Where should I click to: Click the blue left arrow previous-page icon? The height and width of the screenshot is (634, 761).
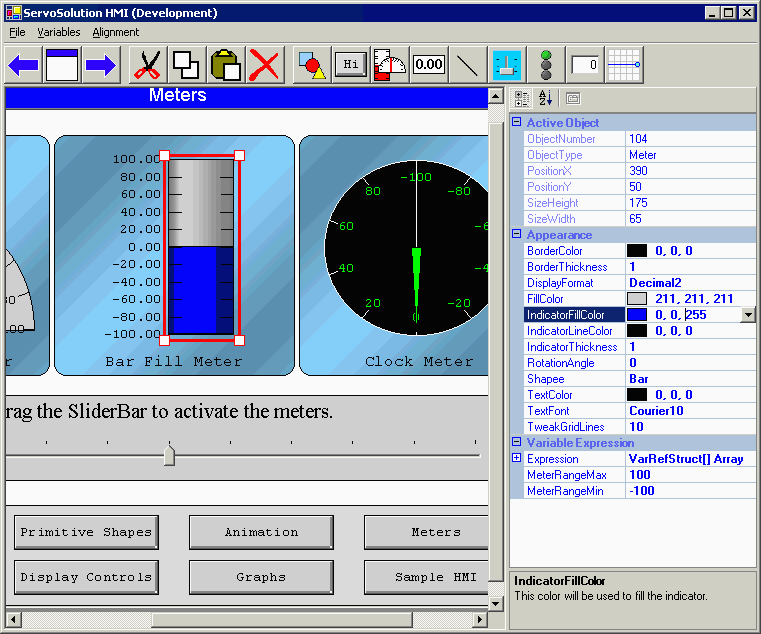tap(23, 65)
